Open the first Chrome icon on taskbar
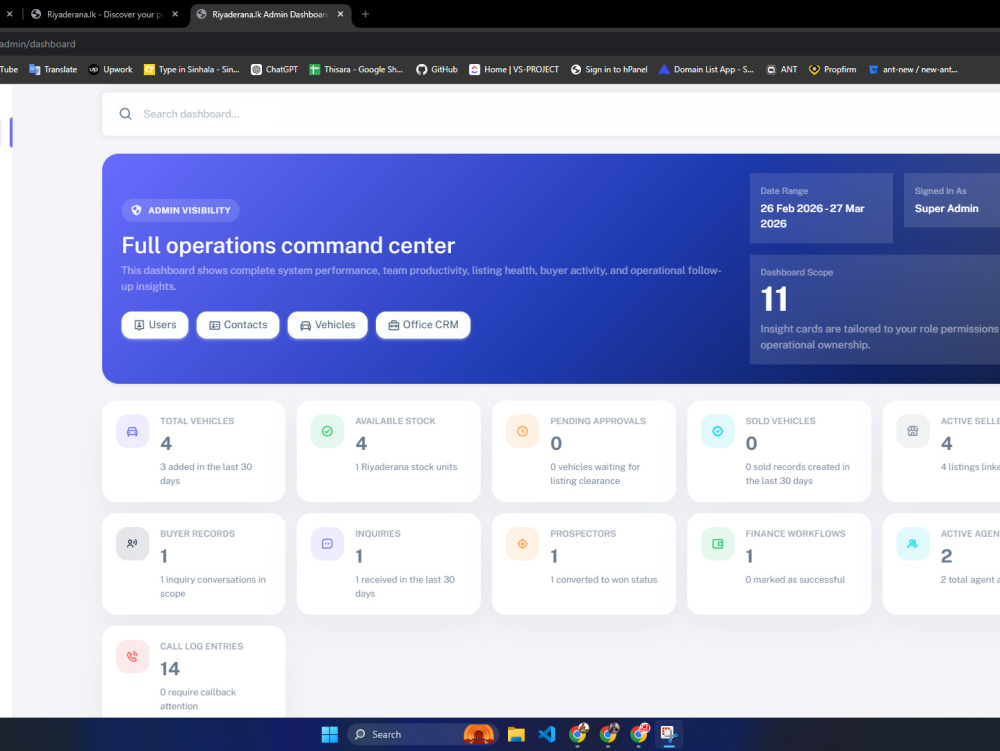This screenshot has height=751, width=1000. click(578, 734)
